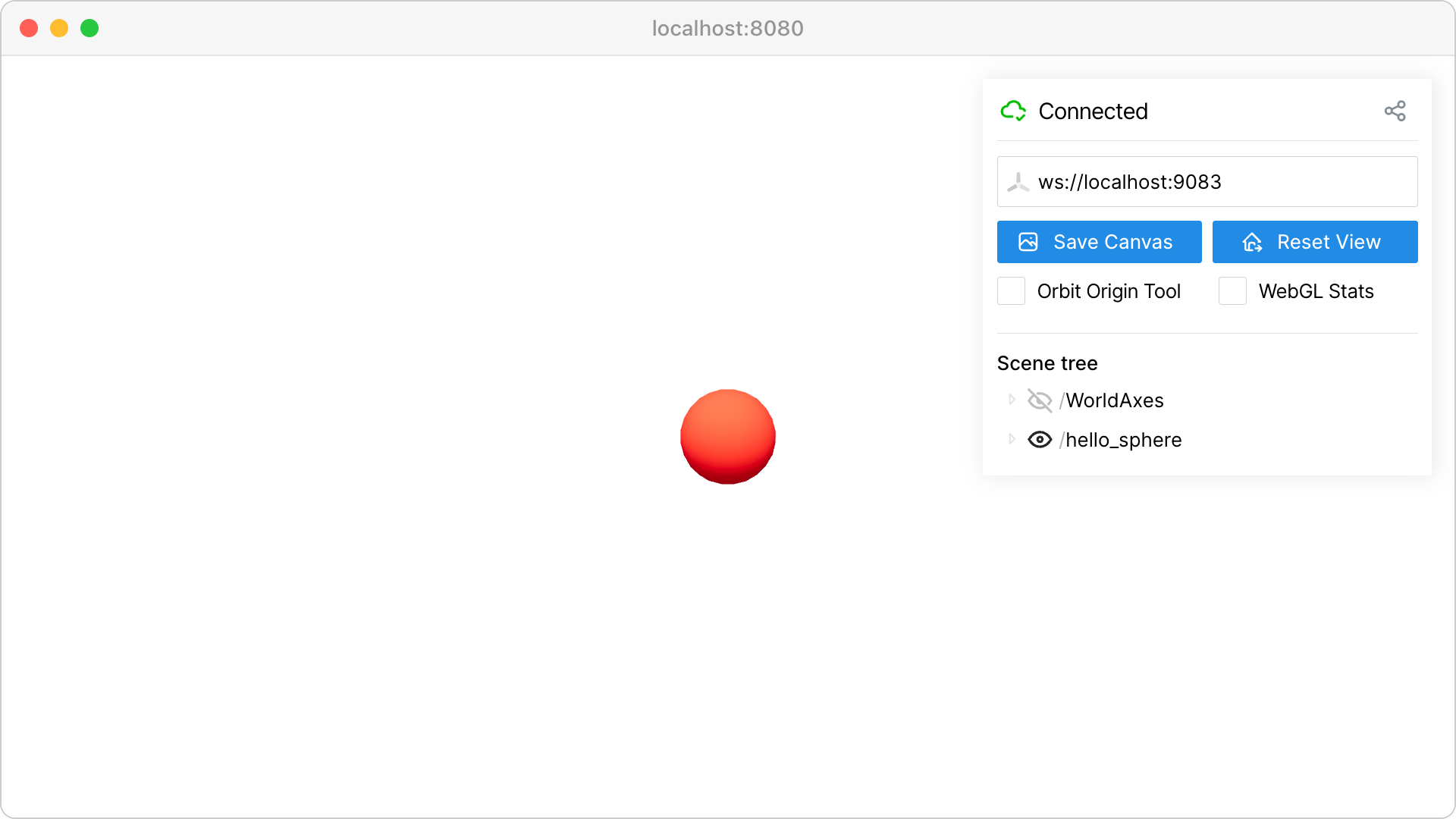Screen dimensions: 1456x819
Task: Click the image icon on Save Canvas
Action: (1028, 242)
